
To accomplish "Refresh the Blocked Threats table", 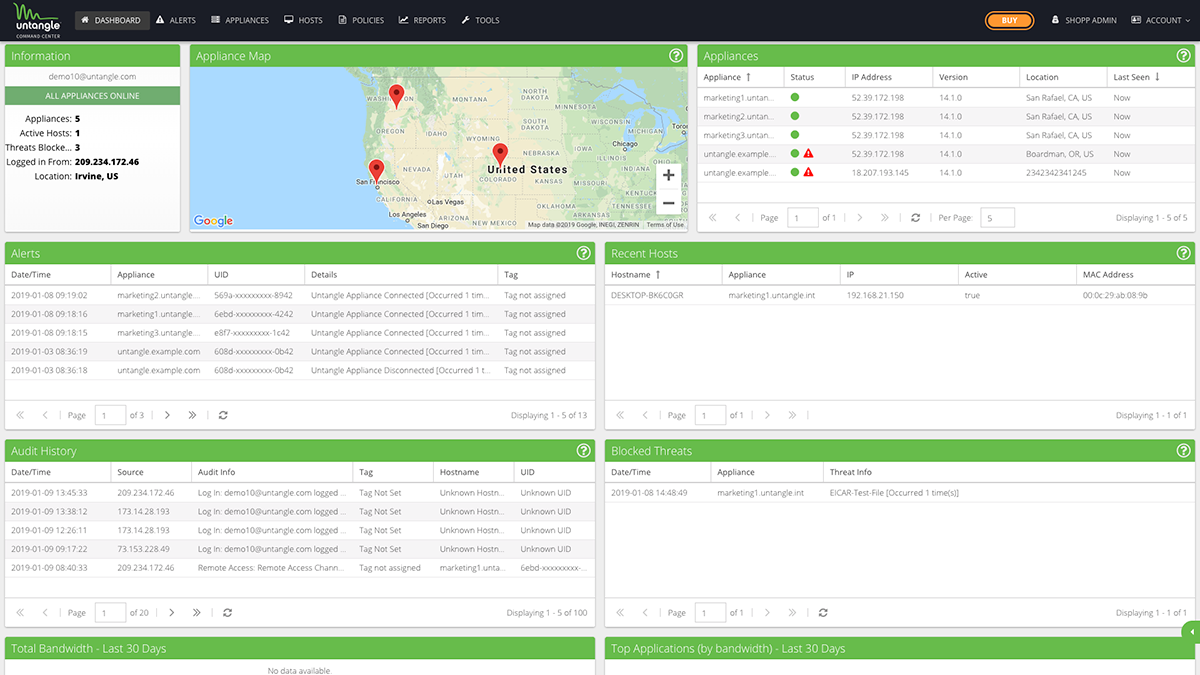I will point(823,612).
